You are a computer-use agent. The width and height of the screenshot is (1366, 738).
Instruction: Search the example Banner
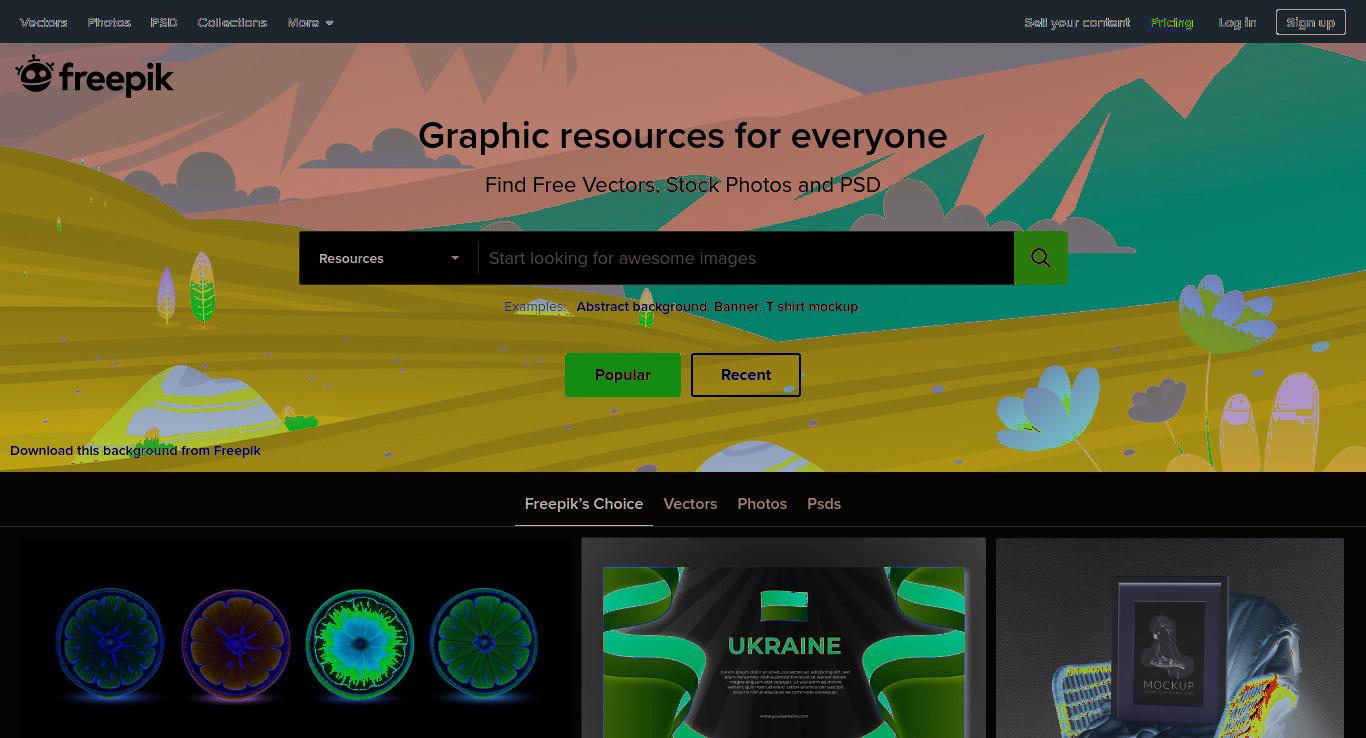[x=736, y=306]
